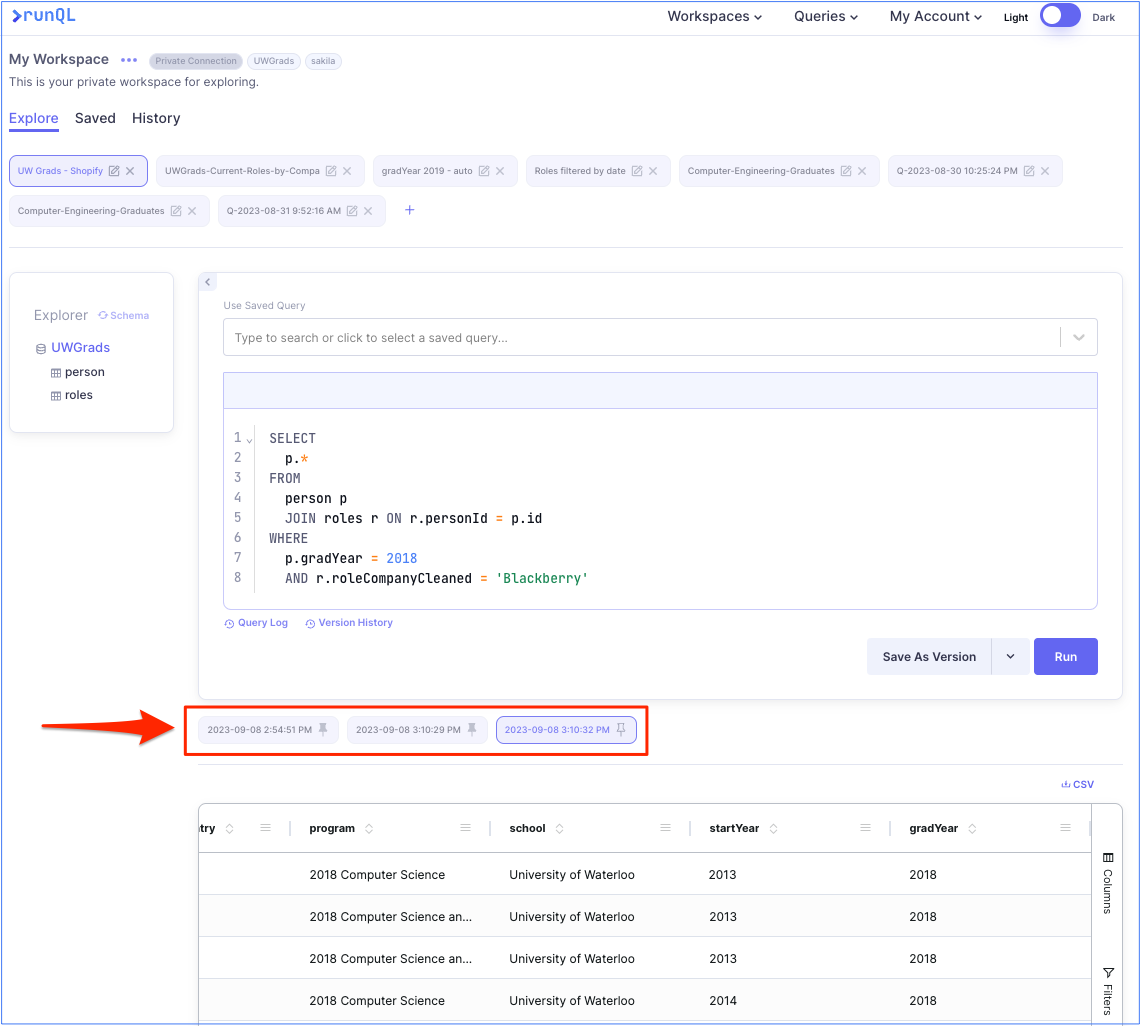Toggle the Light/Dark theme switch
The height and width of the screenshot is (1026, 1140).
tap(1060, 16)
